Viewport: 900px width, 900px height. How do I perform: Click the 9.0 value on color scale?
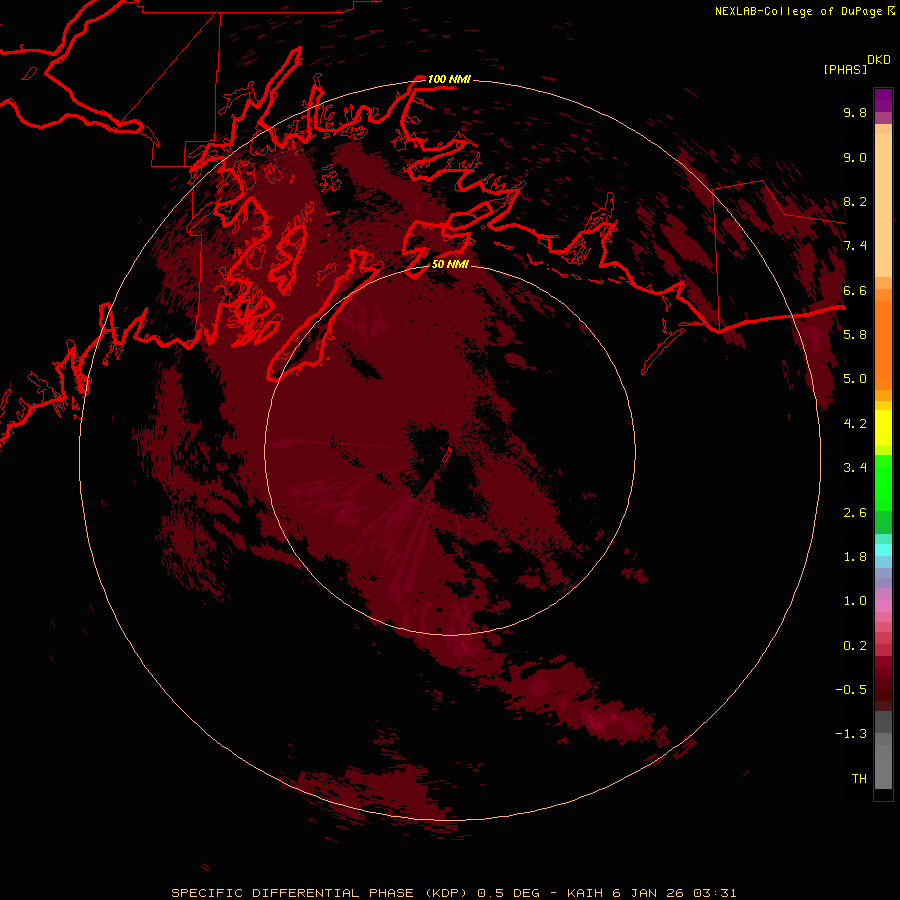(855, 157)
